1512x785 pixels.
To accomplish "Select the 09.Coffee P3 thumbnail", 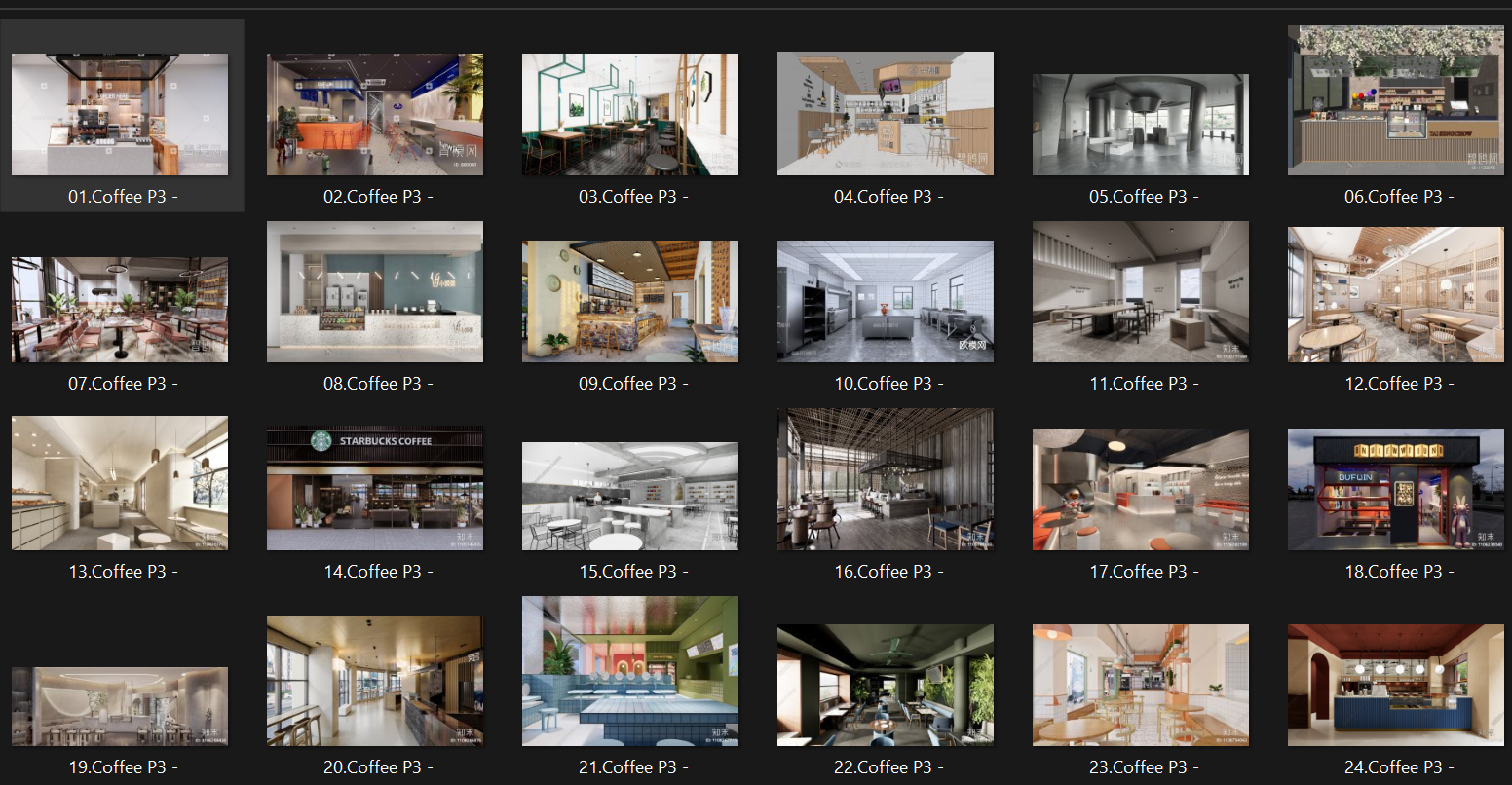I will pos(630,302).
